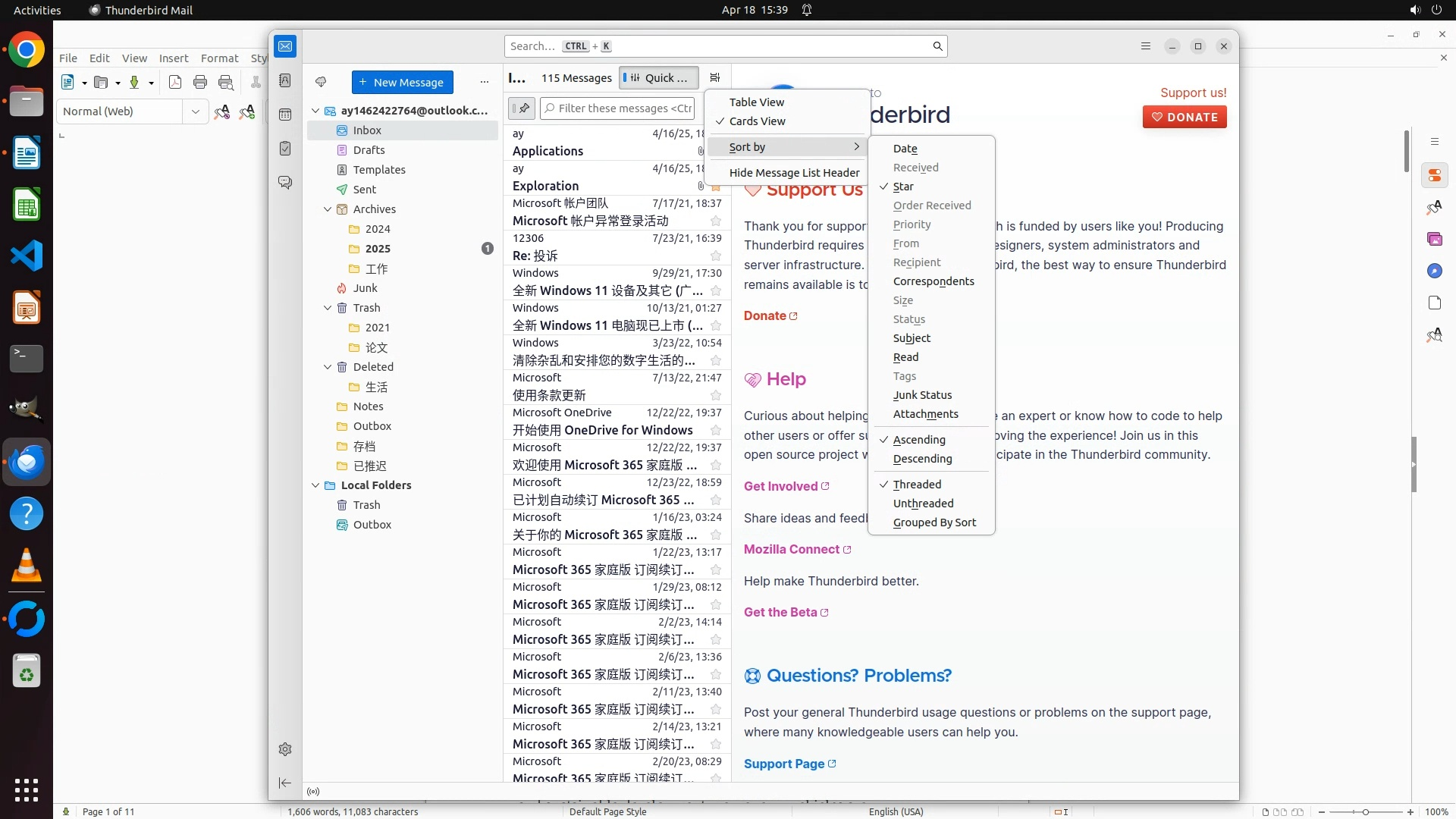Open the Address Book sidebar icon
1456x819 pixels.
(285, 80)
